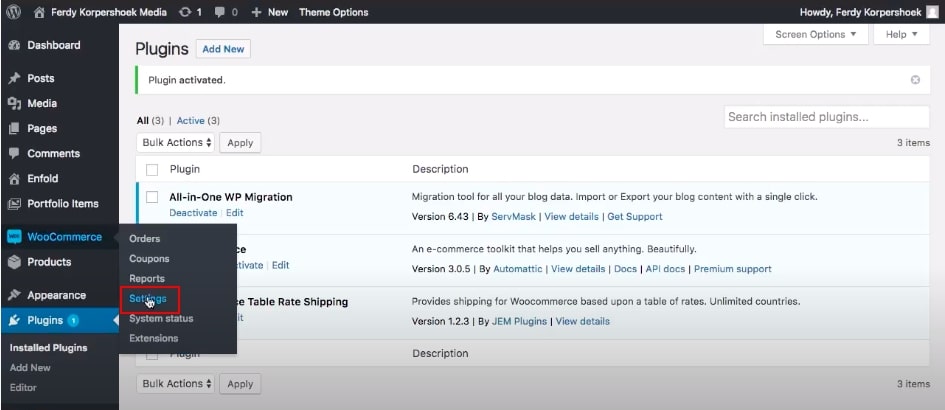The height and width of the screenshot is (410, 945).
Task: Dismiss the Plugin activated notice
Action: pos(915,80)
